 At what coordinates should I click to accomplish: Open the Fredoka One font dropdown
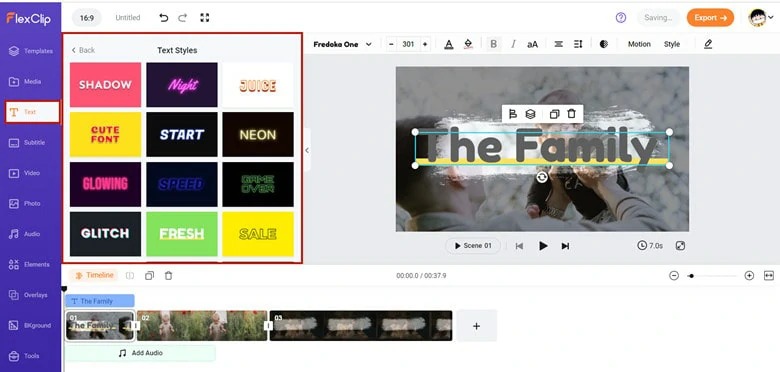(x=342, y=44)
